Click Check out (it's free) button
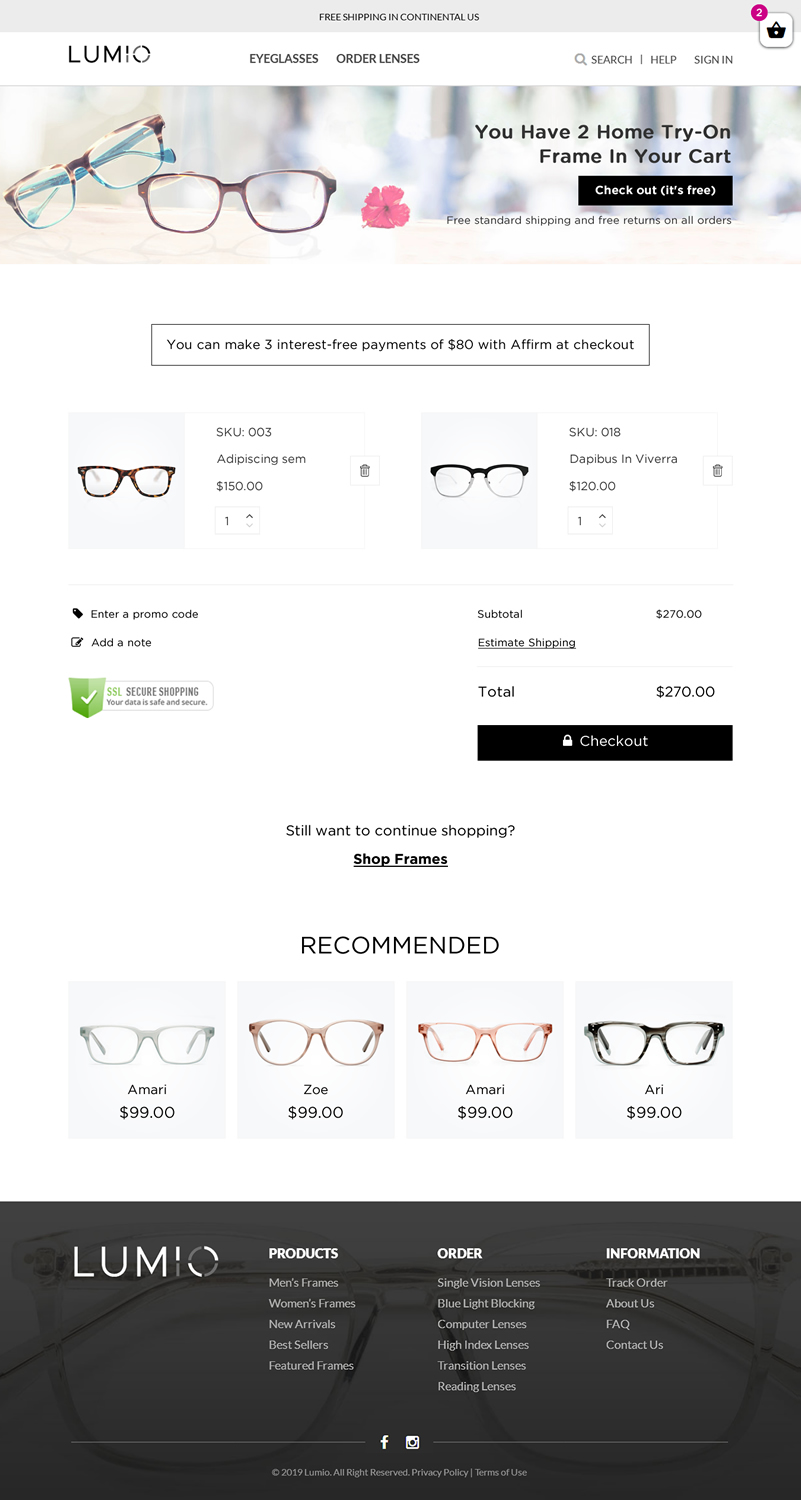Screen dimensions: 801x1500 pos(655,190)
